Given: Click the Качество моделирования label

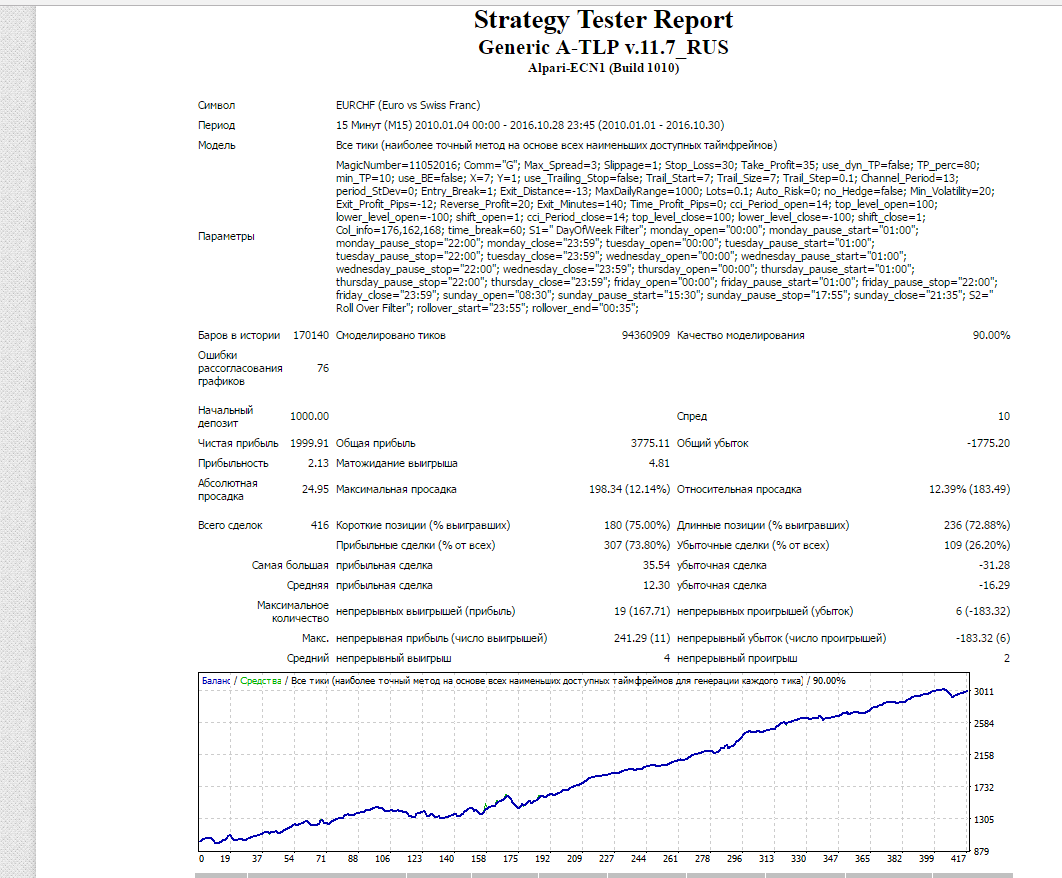Looking at the screenshot, I should click(740, 335).
